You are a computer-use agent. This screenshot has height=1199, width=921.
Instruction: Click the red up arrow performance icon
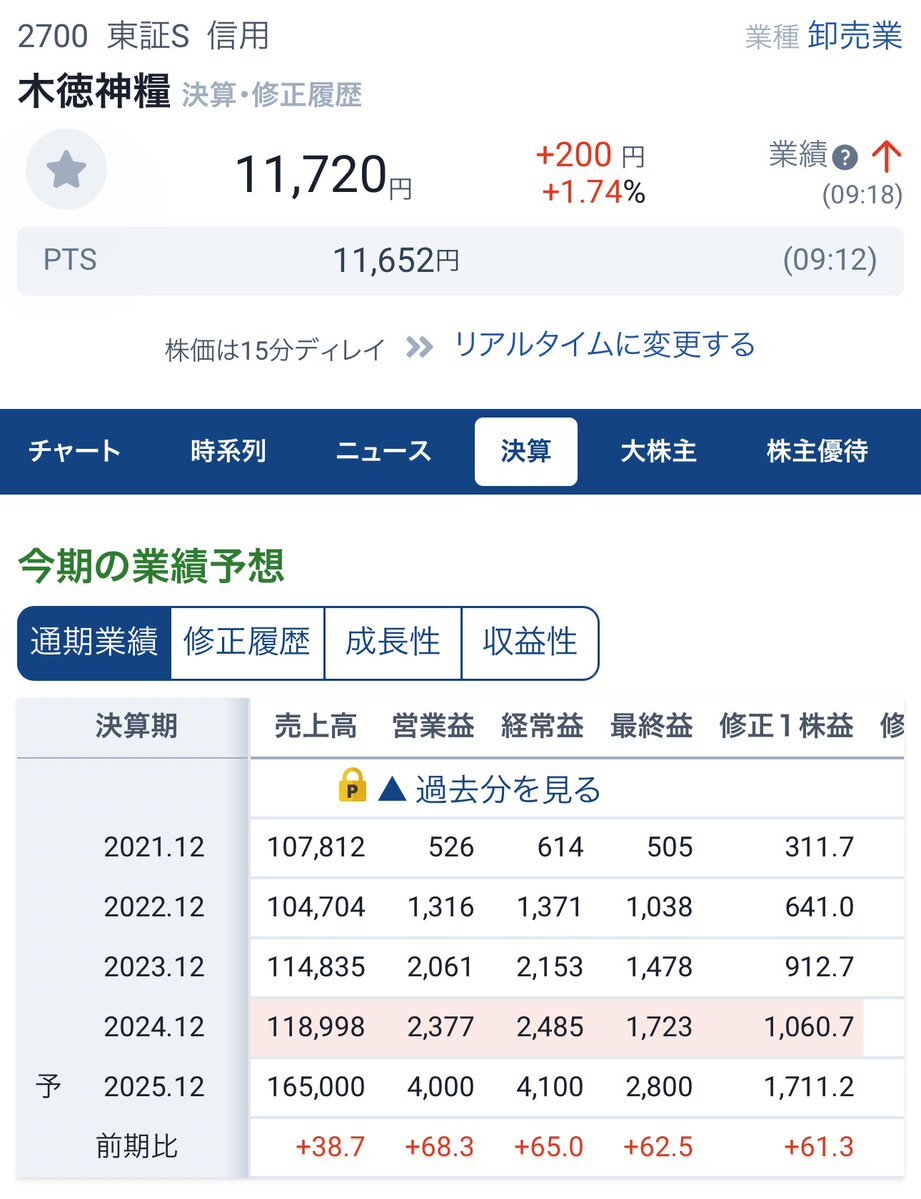coord(886,156)
